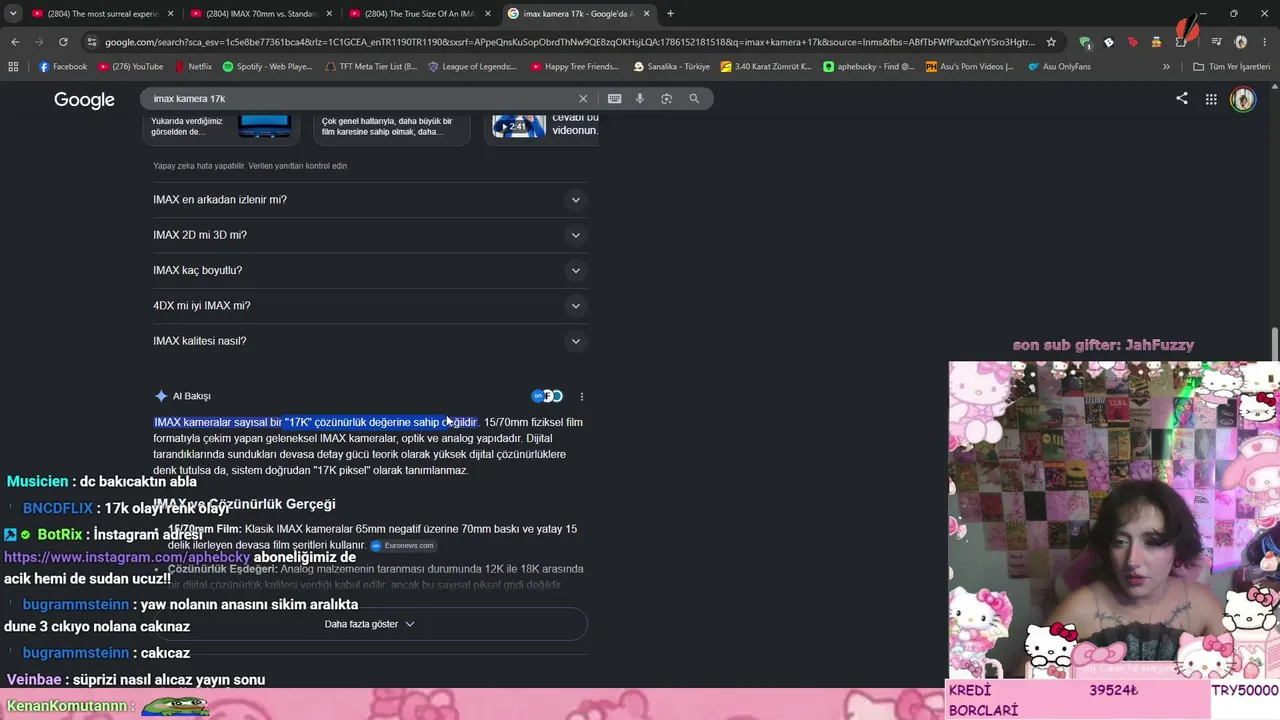
Task: Open the Google apps grid
Action: point(1211,99)
